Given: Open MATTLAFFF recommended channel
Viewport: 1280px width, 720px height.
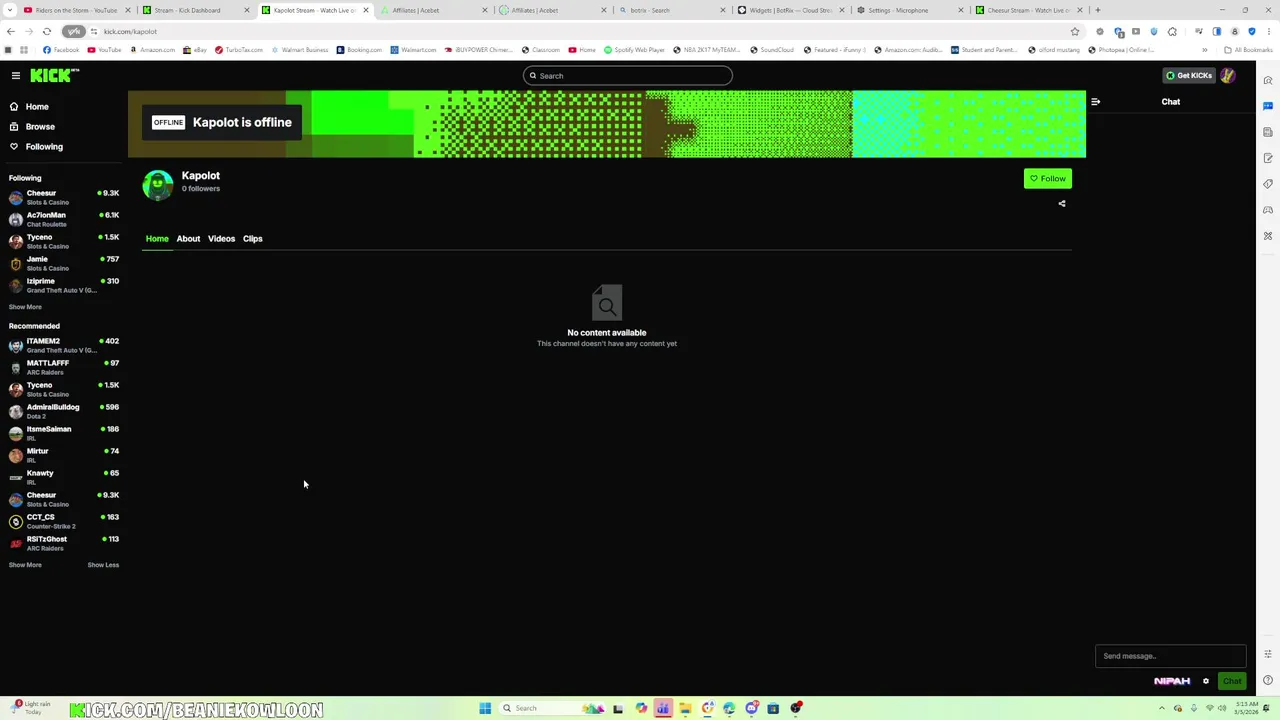Looking at the screenshot, I should [x=63, y=367].
